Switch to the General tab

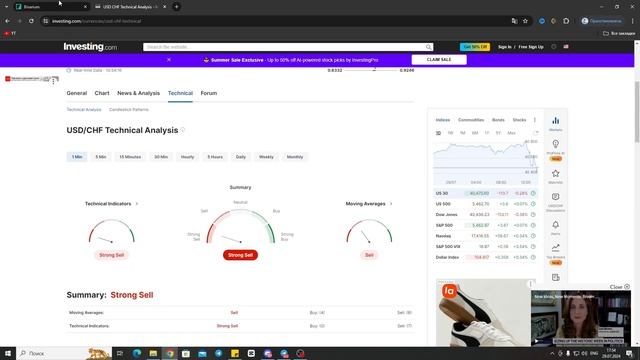[77, 93]
